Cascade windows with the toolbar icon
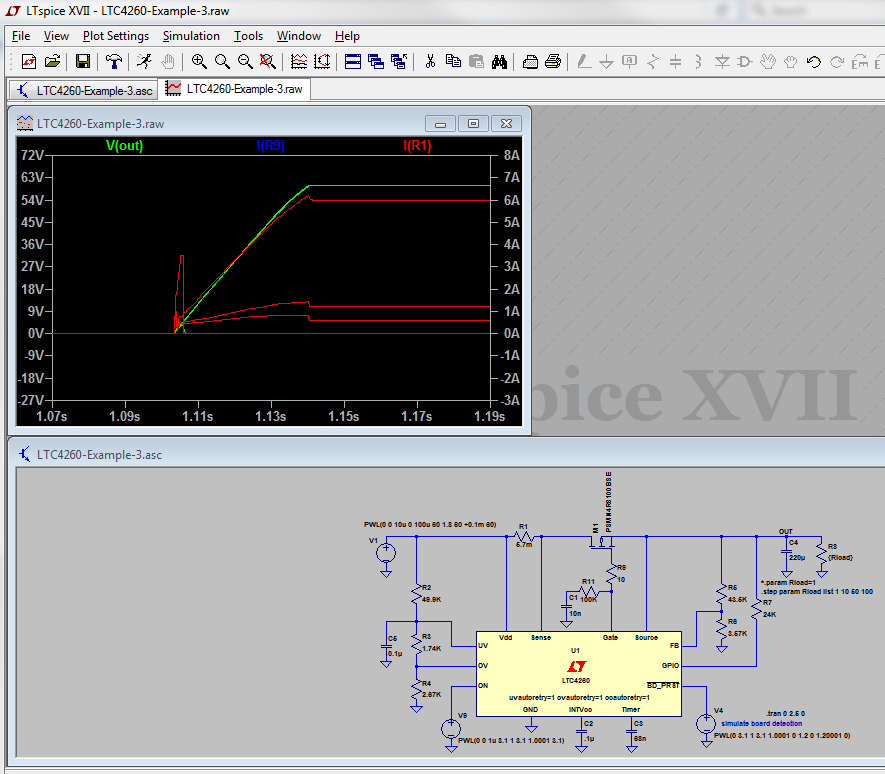 tap(376, 61)
